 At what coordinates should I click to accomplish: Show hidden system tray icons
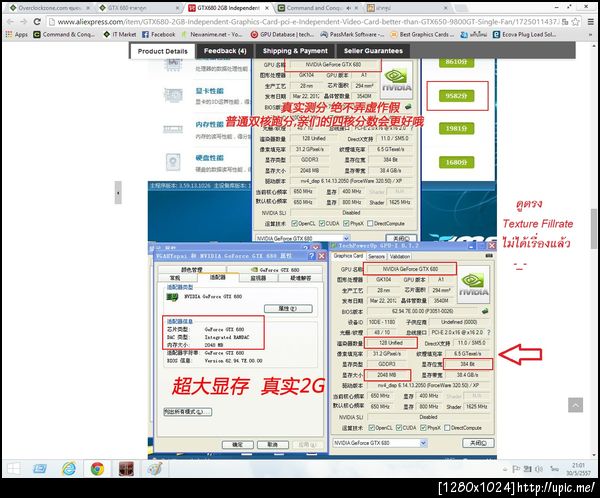click(x=505, y=469)
